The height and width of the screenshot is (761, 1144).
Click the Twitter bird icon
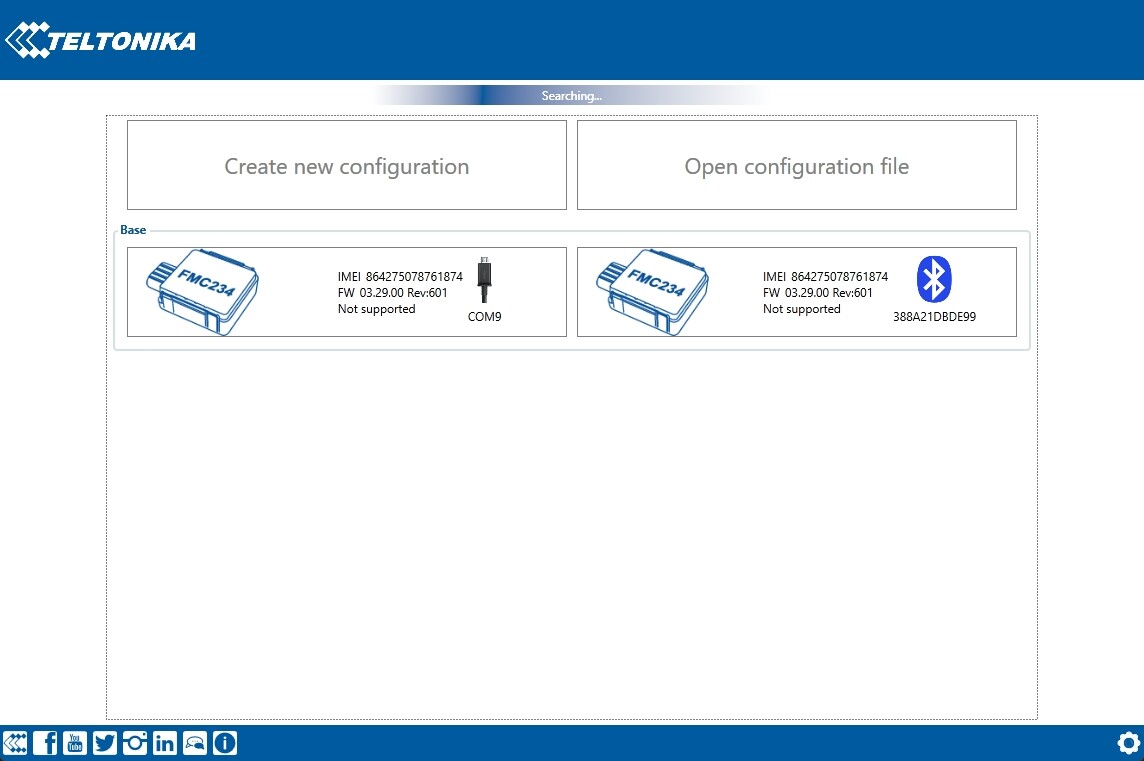click(105, 743)
